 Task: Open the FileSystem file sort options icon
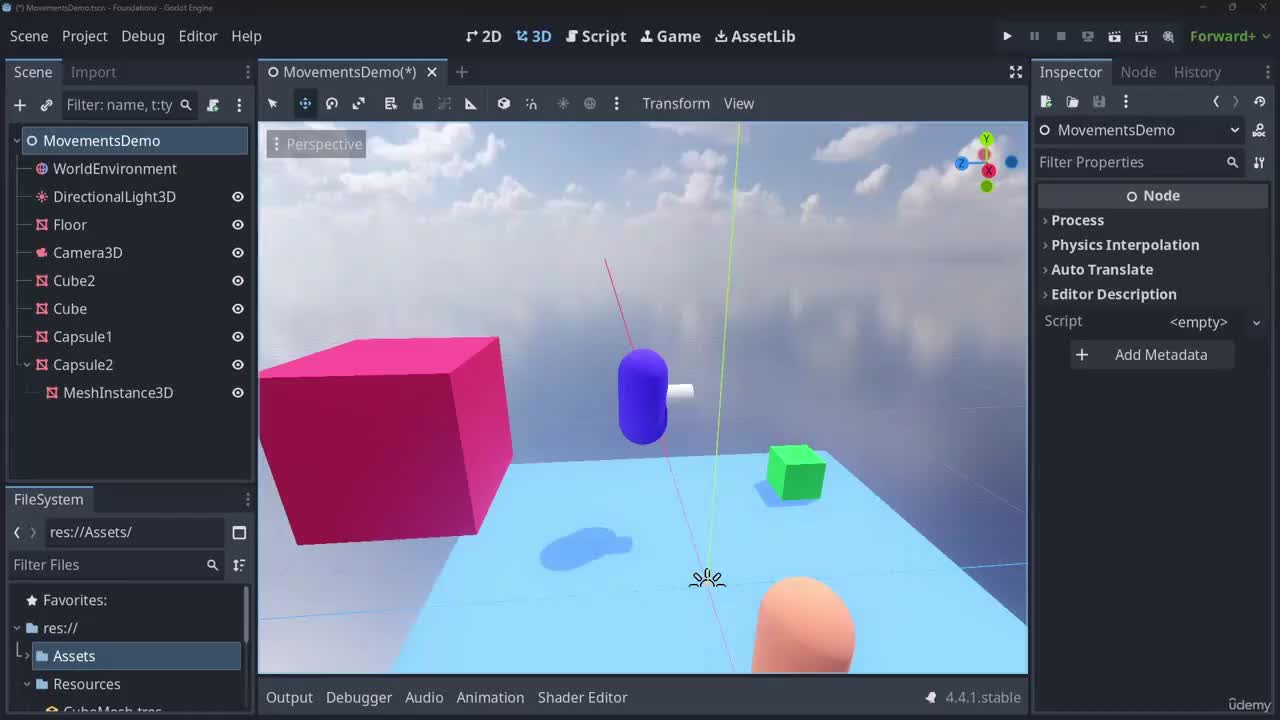(239, 565)
